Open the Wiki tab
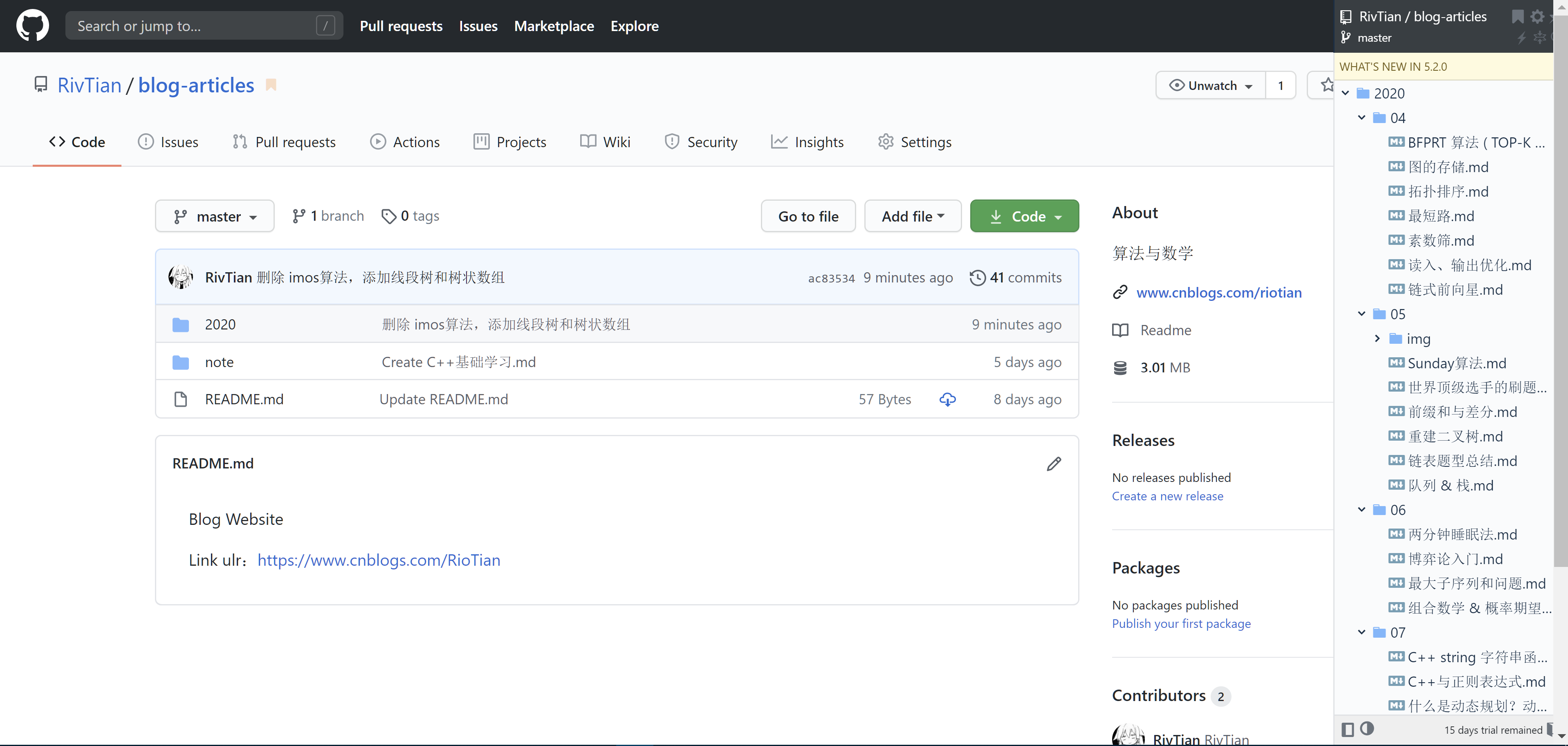 [x=605, y=142]
